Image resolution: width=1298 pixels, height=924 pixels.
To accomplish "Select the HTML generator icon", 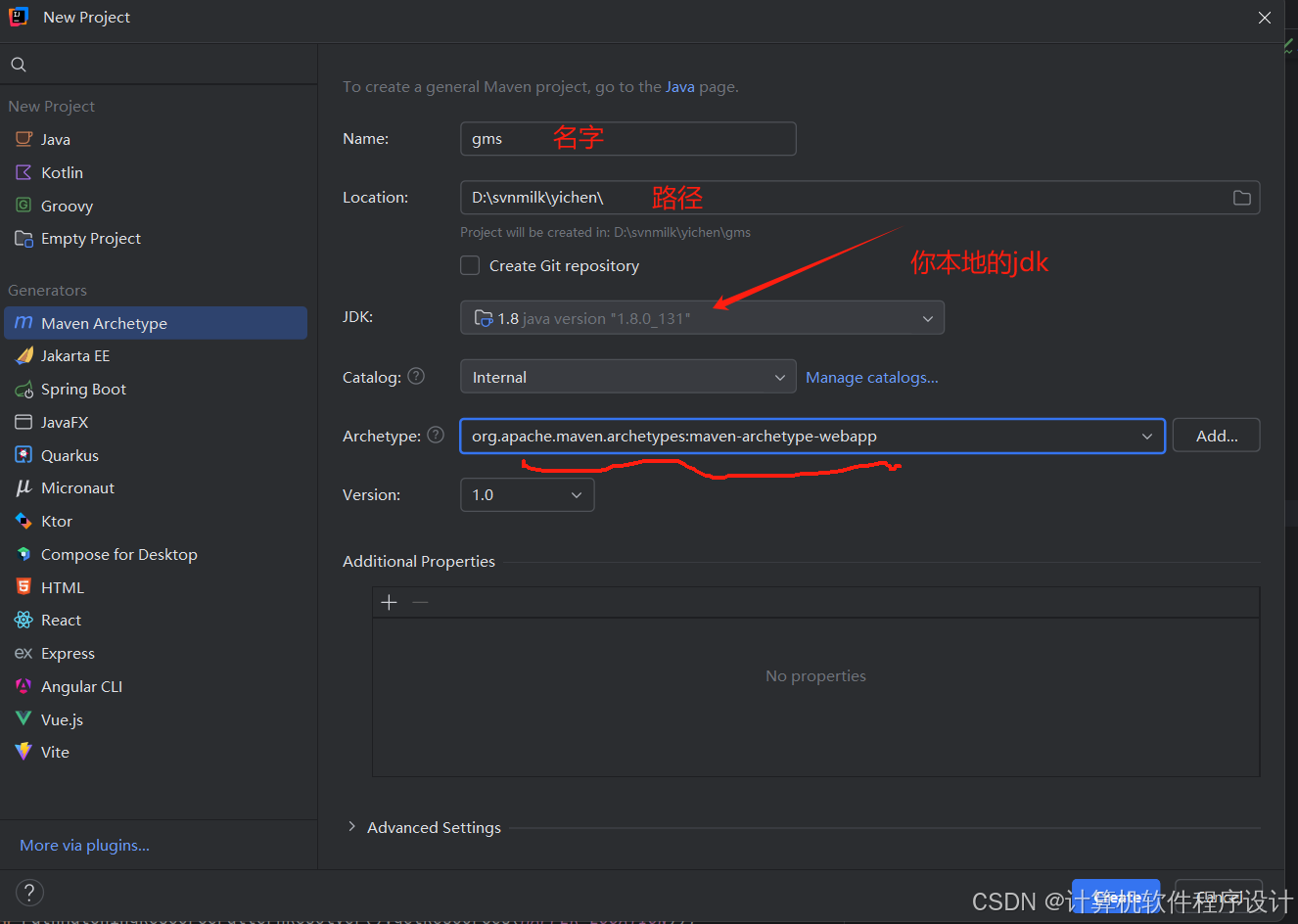I will 24,587.
